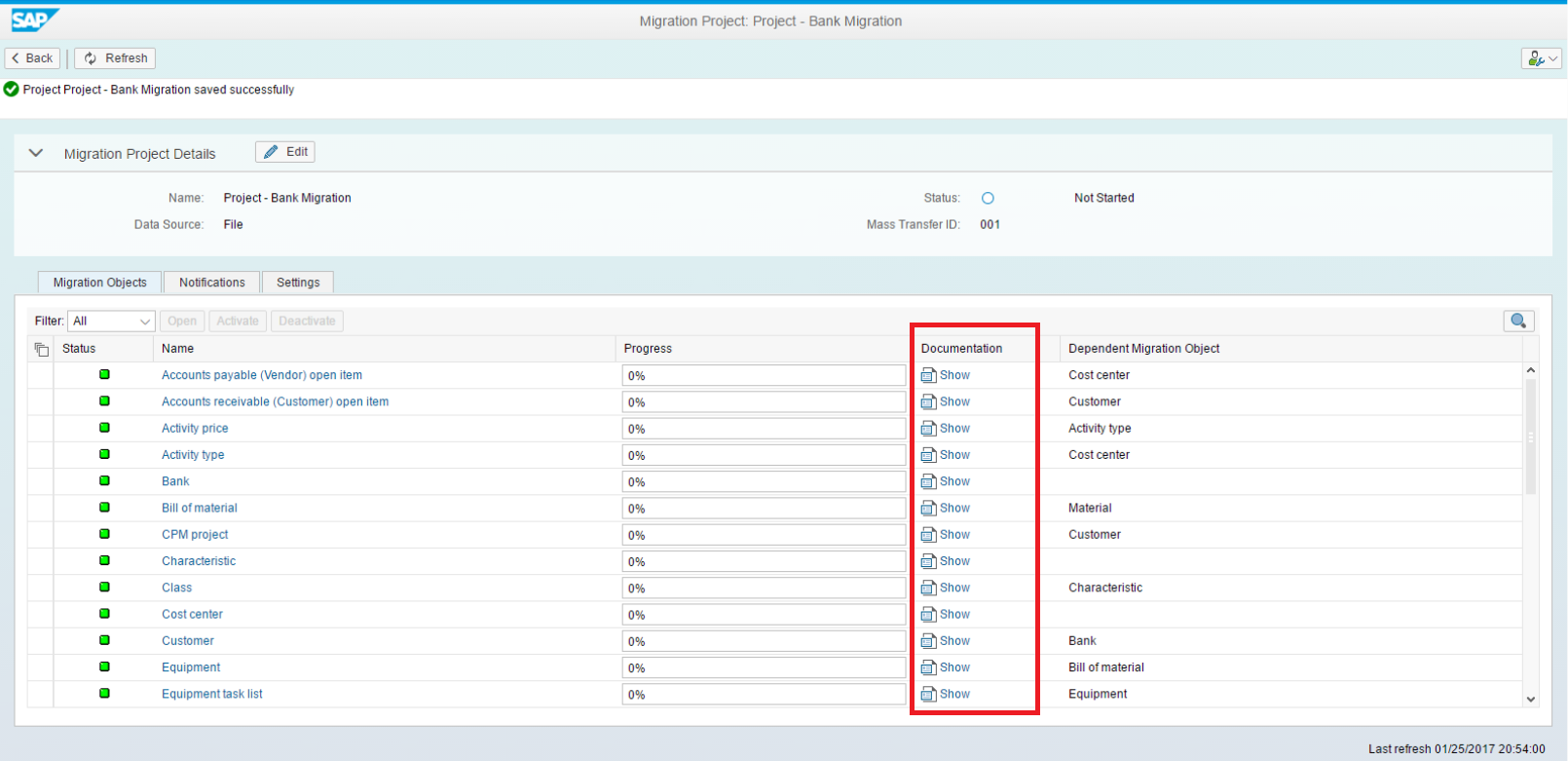This screenshot has width=1568, height=761.
Task: Show documentation for CPM project
Action: coord(946,534)
